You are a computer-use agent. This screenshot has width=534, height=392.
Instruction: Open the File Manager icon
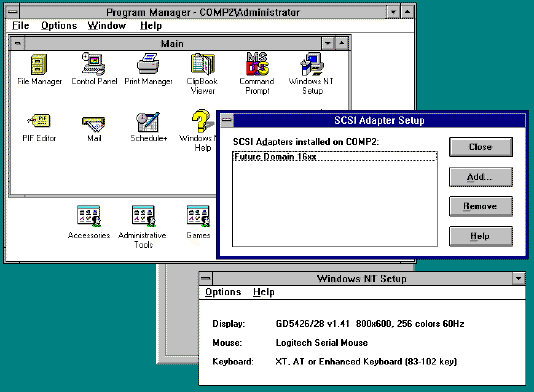tap(39, 65)
